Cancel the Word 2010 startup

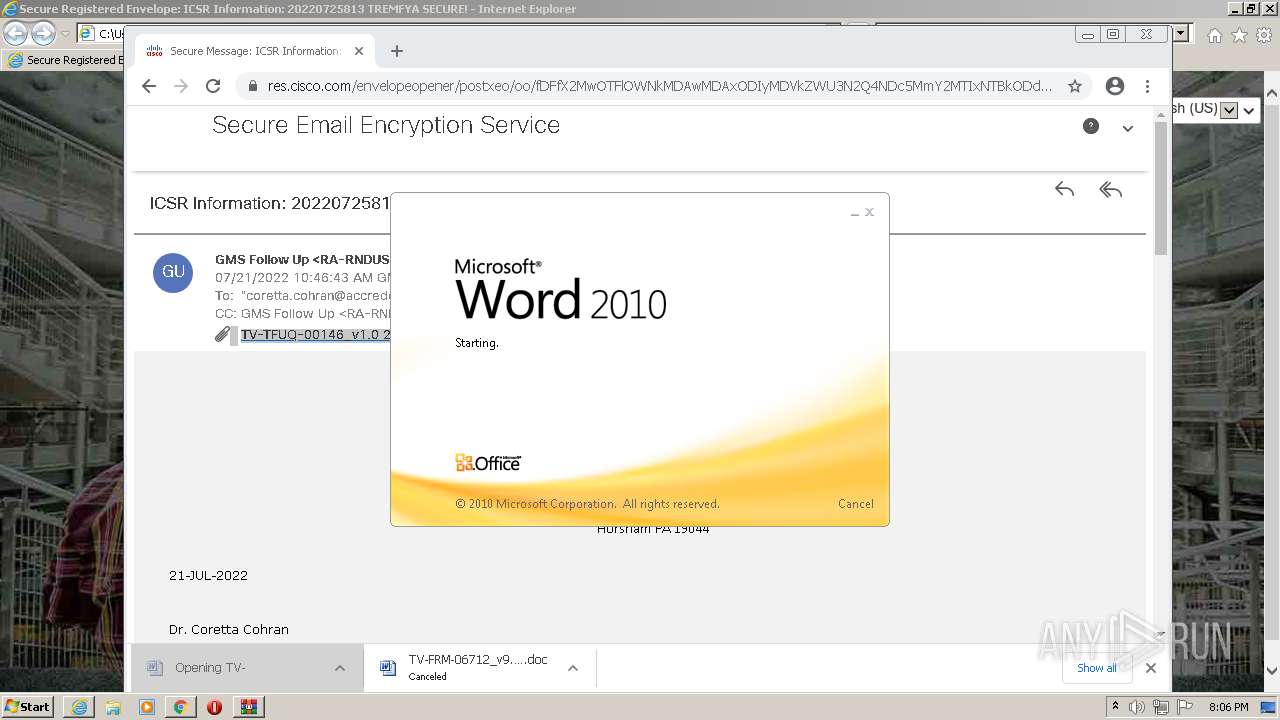tap(855, 504)
